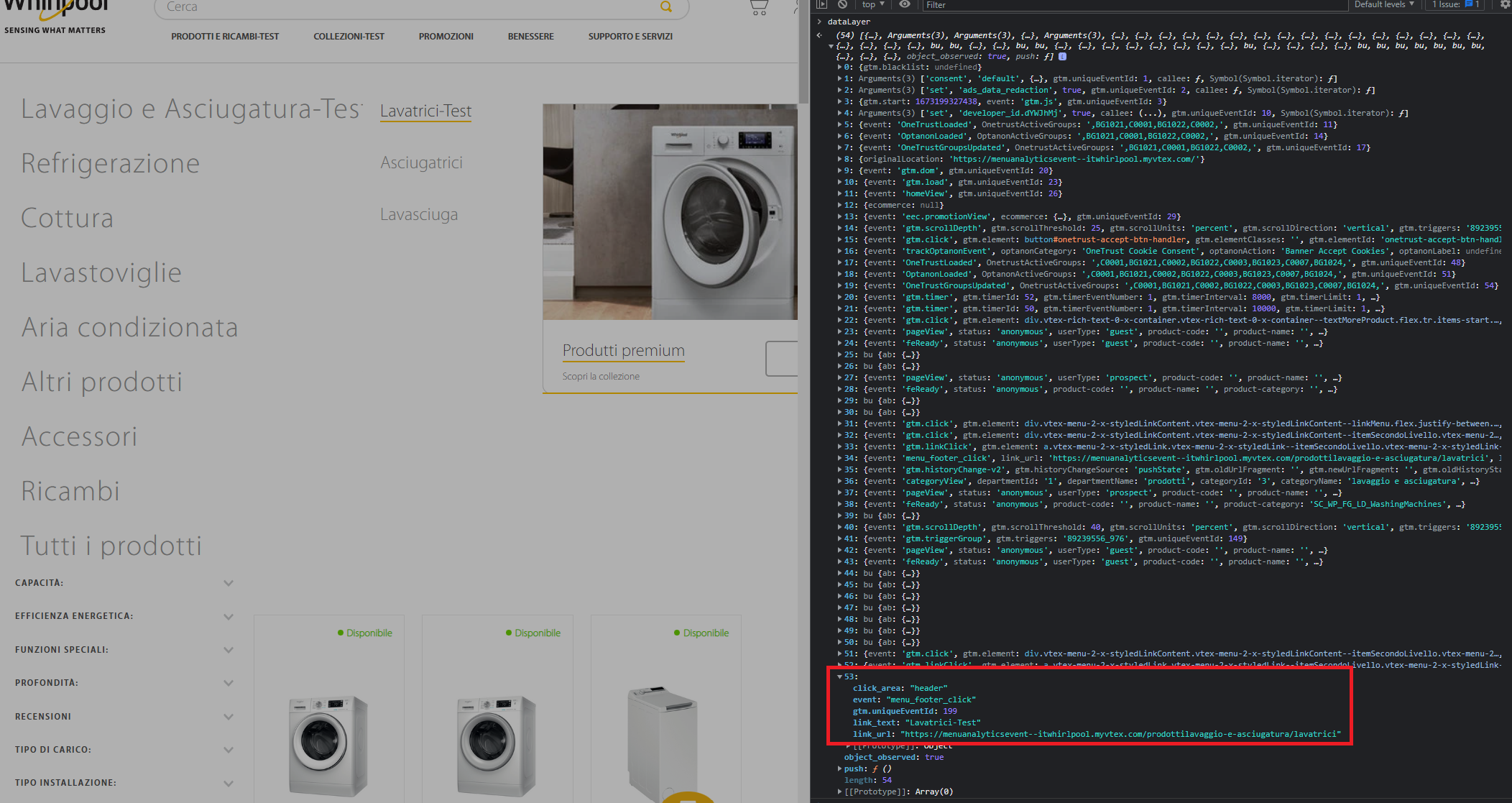Click the link_text "Lavatrici-Test" value
Screen dimensions: 1512x803
pyautogui.click(x=943, y=723)
